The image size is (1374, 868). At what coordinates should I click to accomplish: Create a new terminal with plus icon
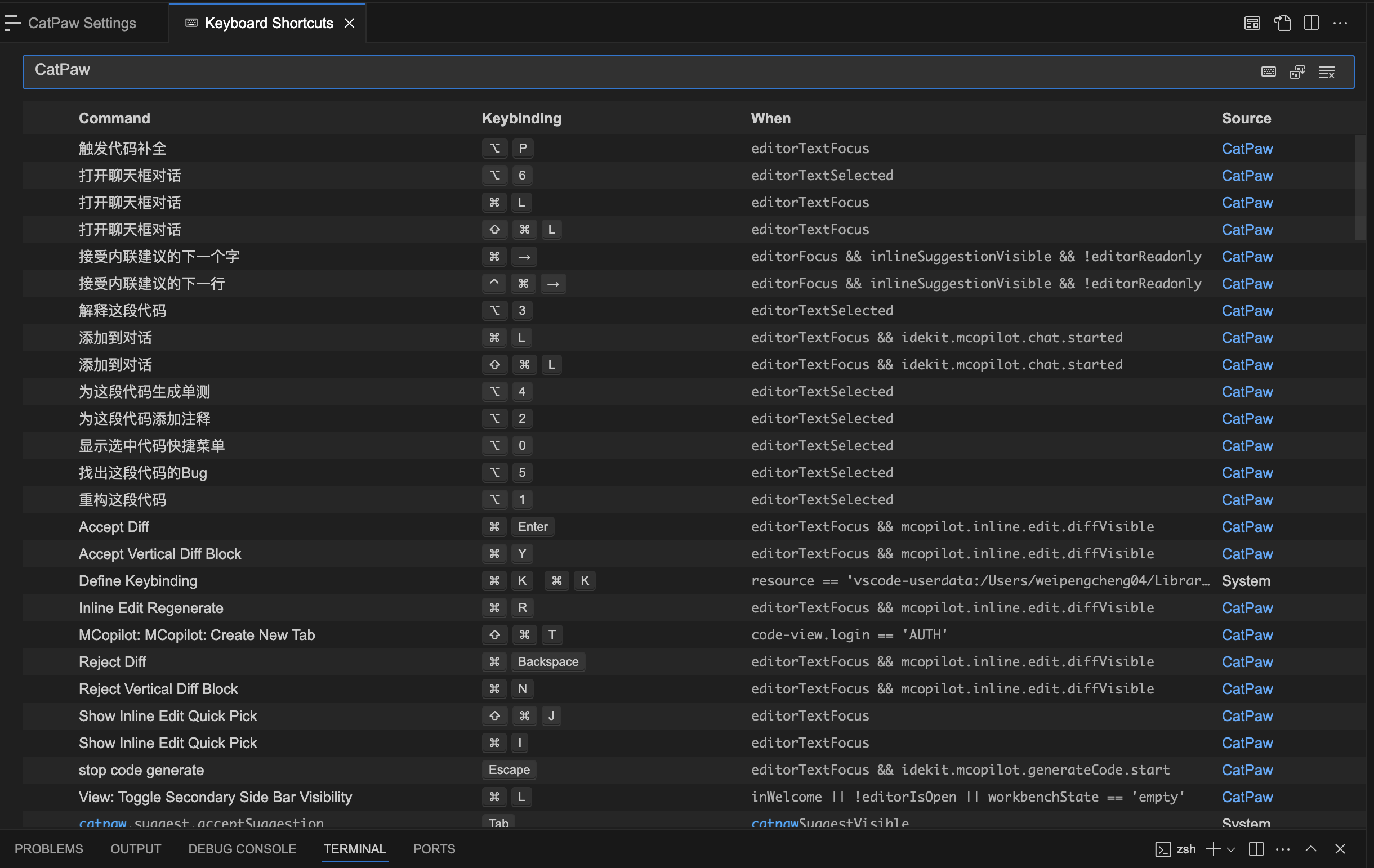pyautogui.click(x=1213, y=849)
